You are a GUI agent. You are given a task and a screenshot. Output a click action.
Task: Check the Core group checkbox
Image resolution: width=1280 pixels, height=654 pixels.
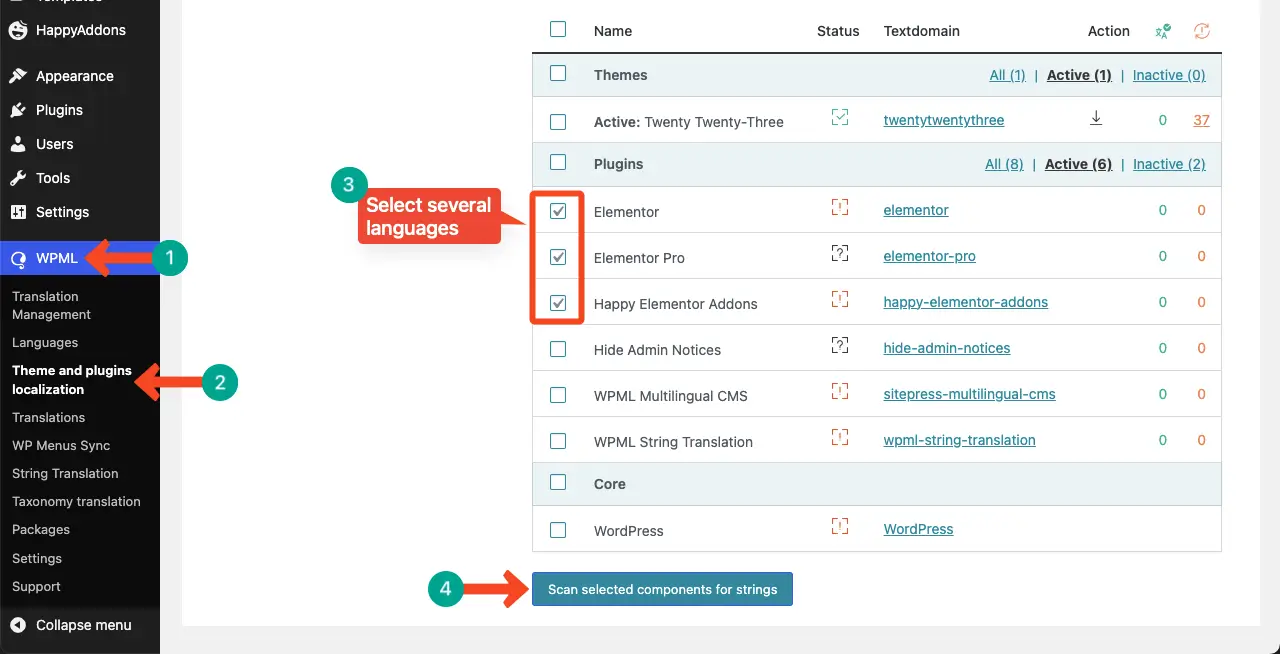(558, 482)
